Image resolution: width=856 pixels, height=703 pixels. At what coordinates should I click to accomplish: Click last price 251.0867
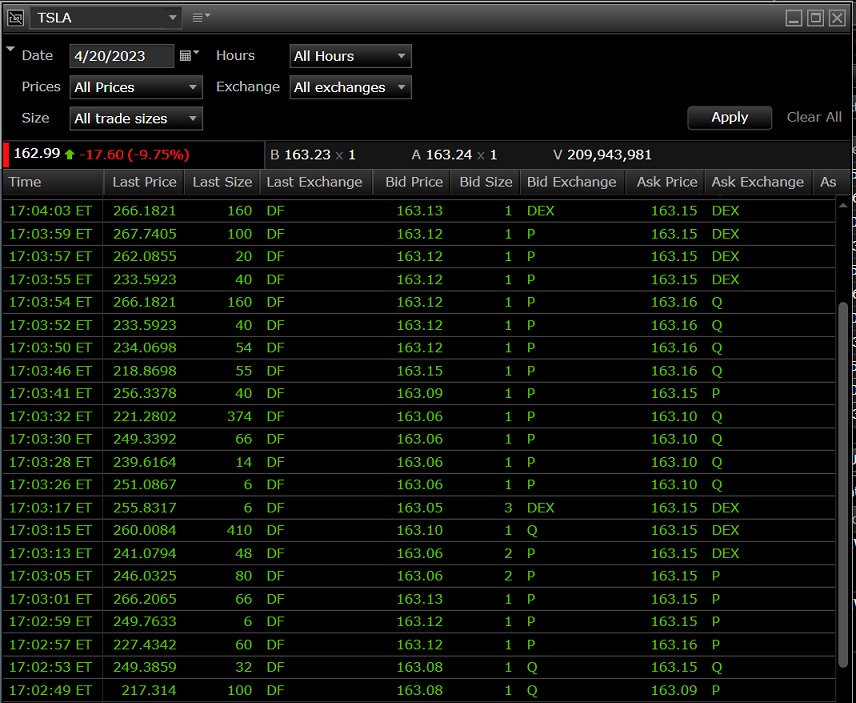[145, 485]
